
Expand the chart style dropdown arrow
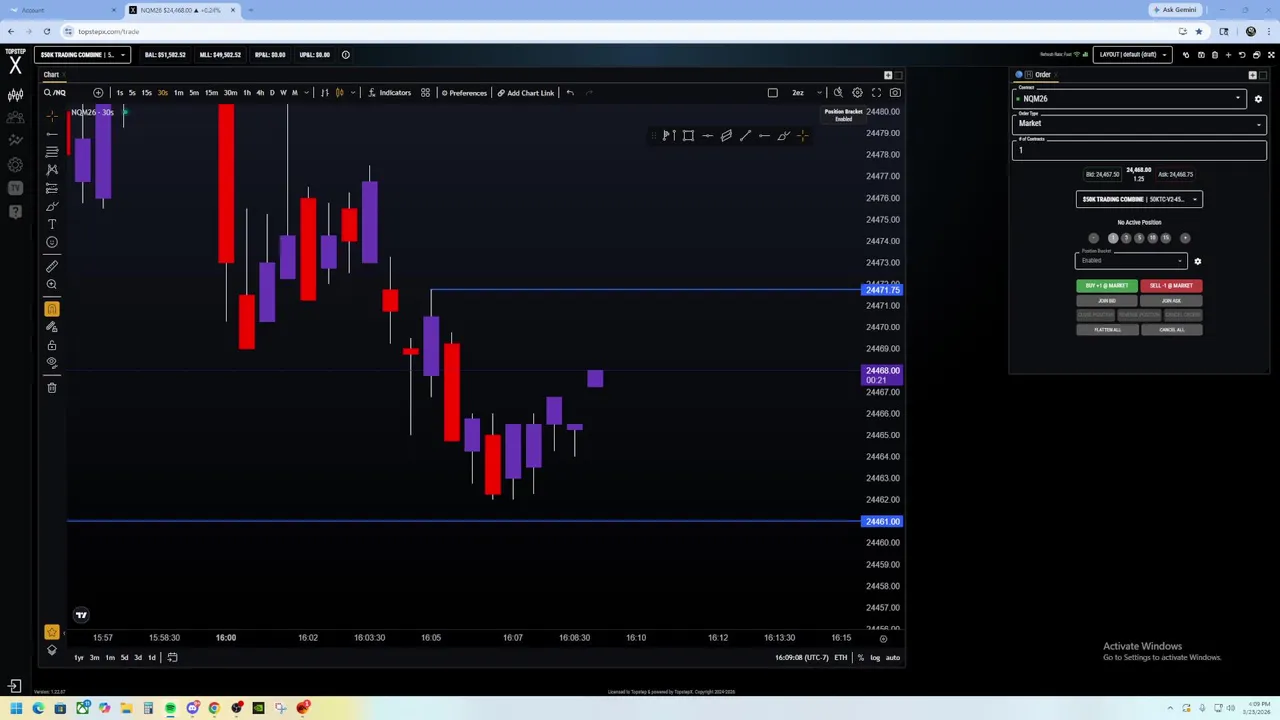pos(352,93)
